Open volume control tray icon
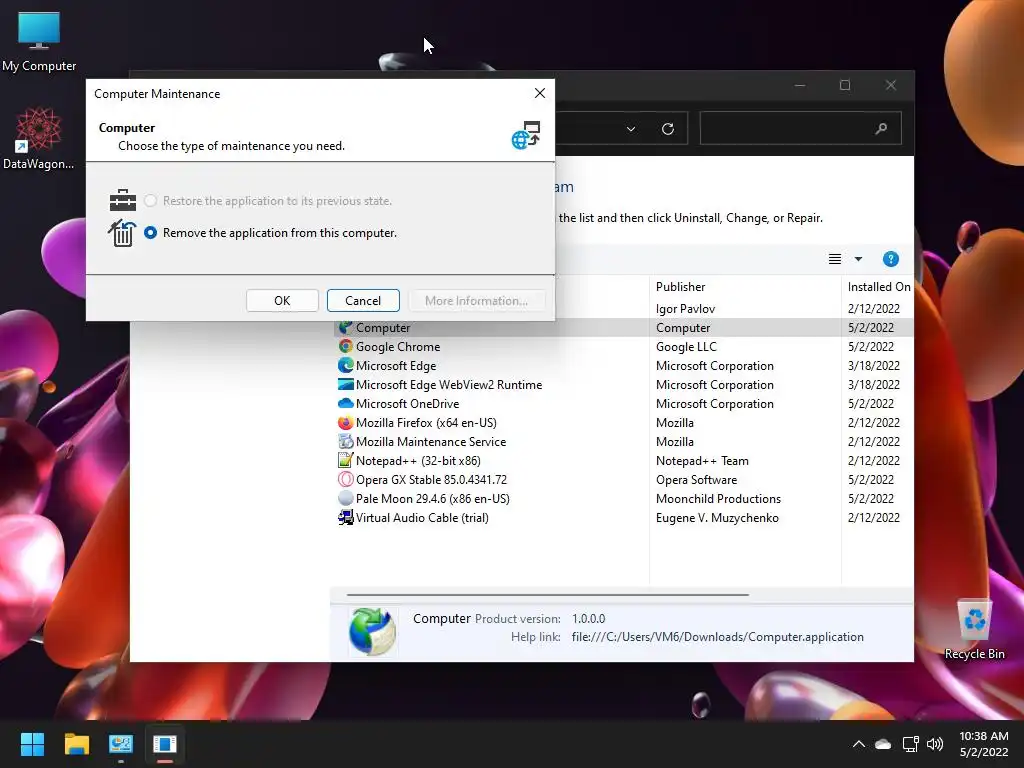1024x768 pixels. point(935,744)
